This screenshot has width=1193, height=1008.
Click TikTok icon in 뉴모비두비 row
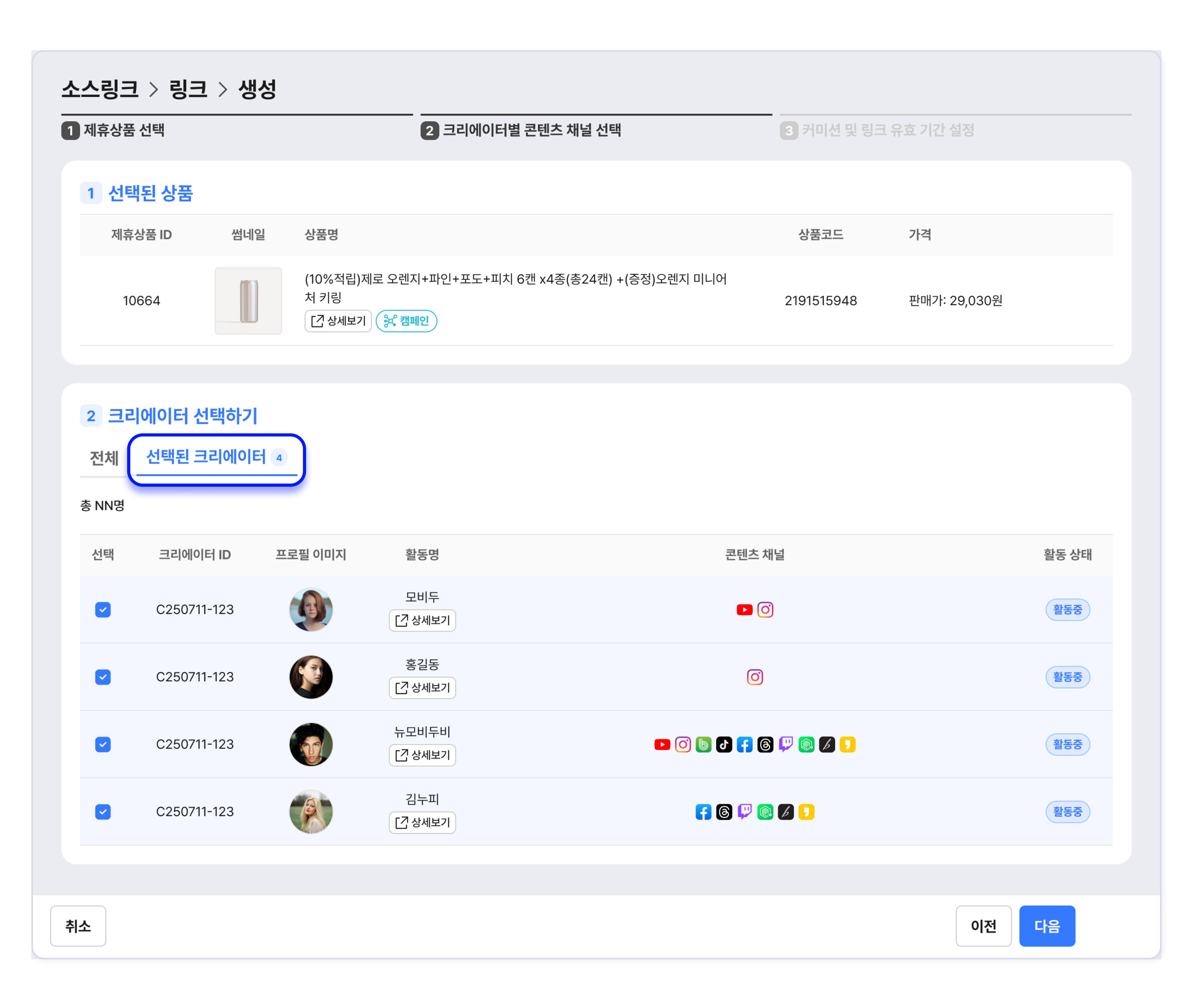point(723,745)
